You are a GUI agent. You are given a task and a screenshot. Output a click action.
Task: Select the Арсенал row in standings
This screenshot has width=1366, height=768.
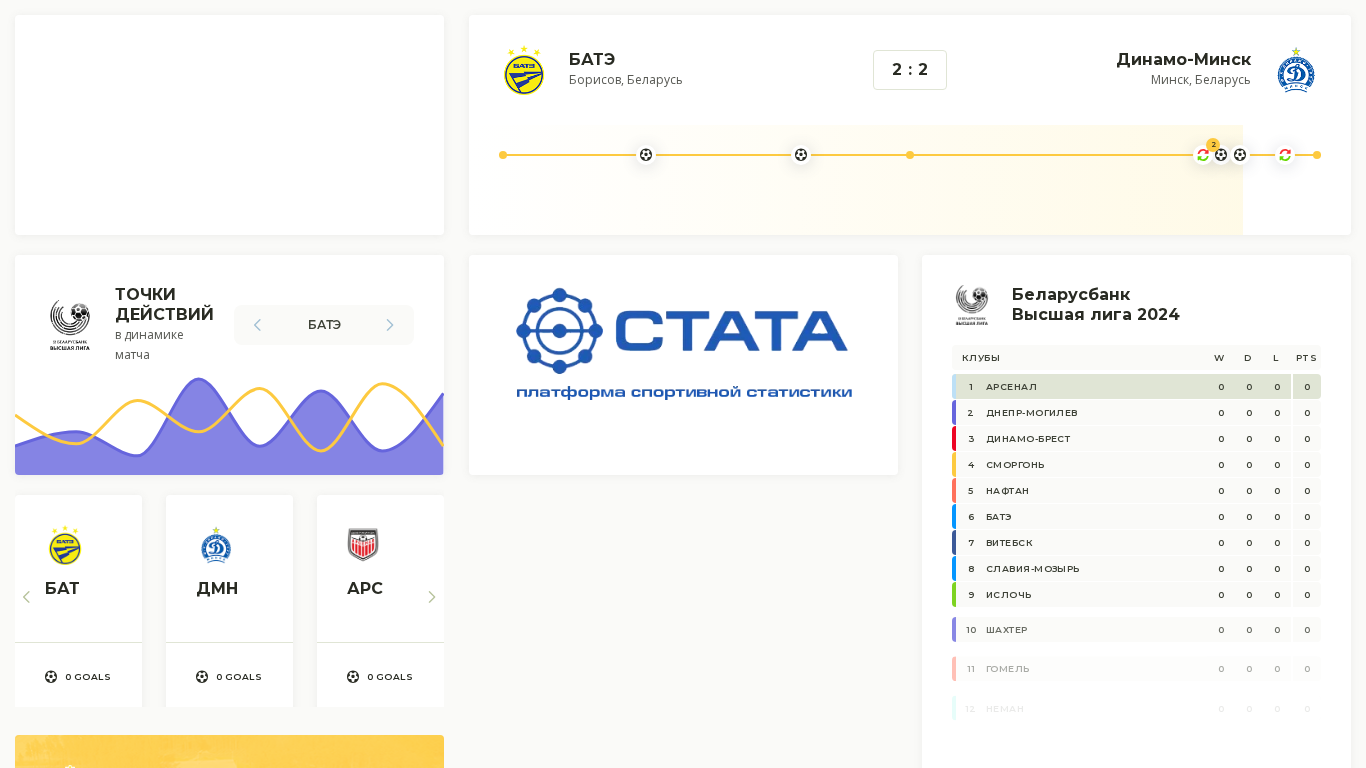[x=1136, y=387]
